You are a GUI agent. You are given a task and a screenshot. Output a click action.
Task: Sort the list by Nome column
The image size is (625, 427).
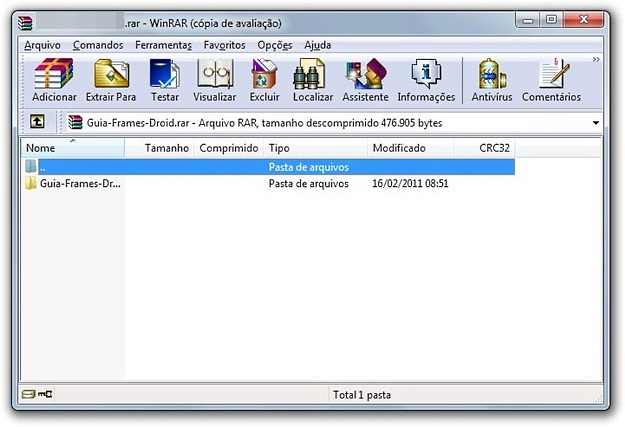(70, 148)
